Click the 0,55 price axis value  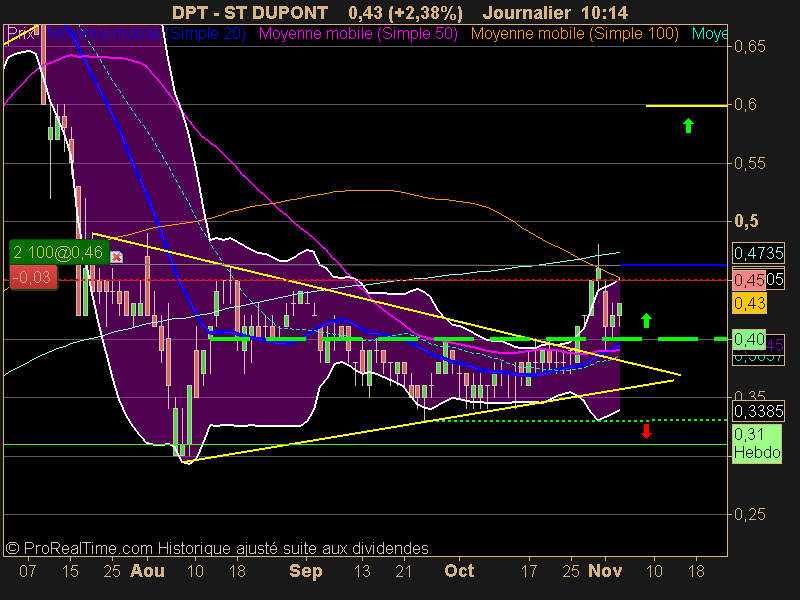[749, 163]
